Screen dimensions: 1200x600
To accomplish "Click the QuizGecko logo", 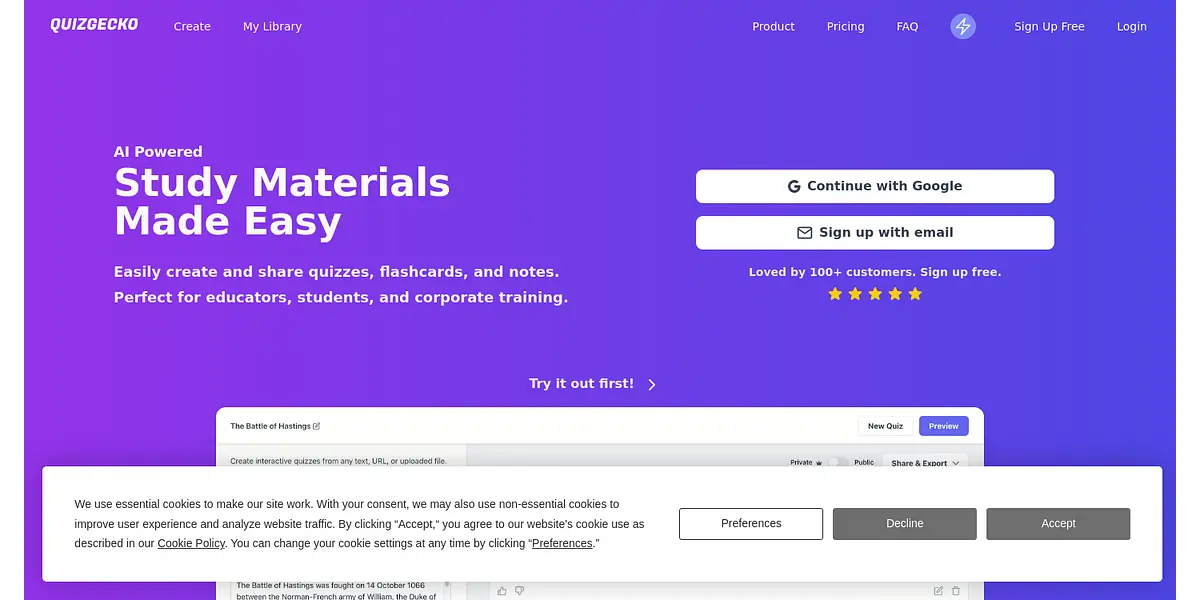I will tap(94, 25).
